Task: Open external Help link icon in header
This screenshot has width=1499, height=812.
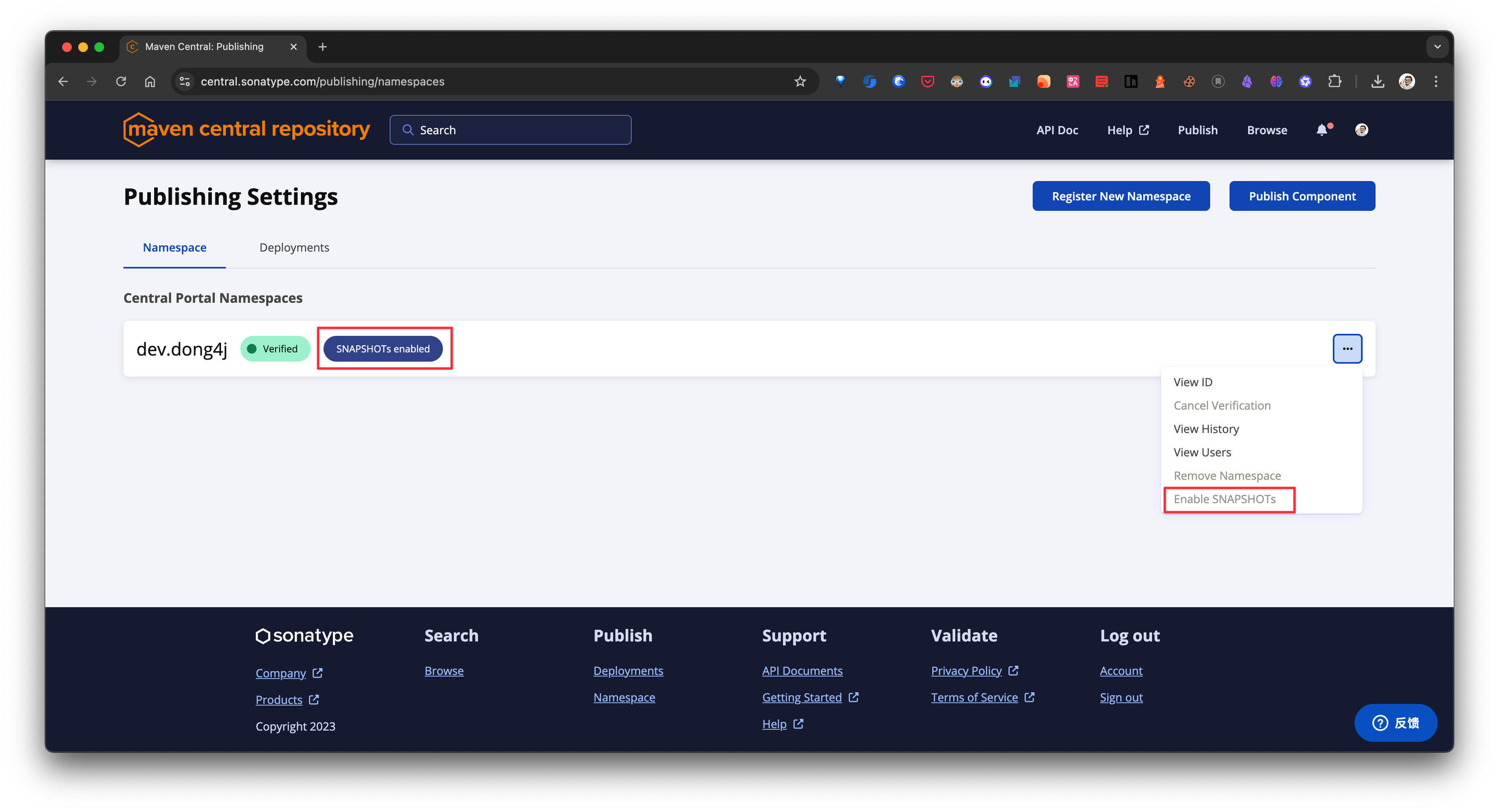Action: click(1144, 130)
